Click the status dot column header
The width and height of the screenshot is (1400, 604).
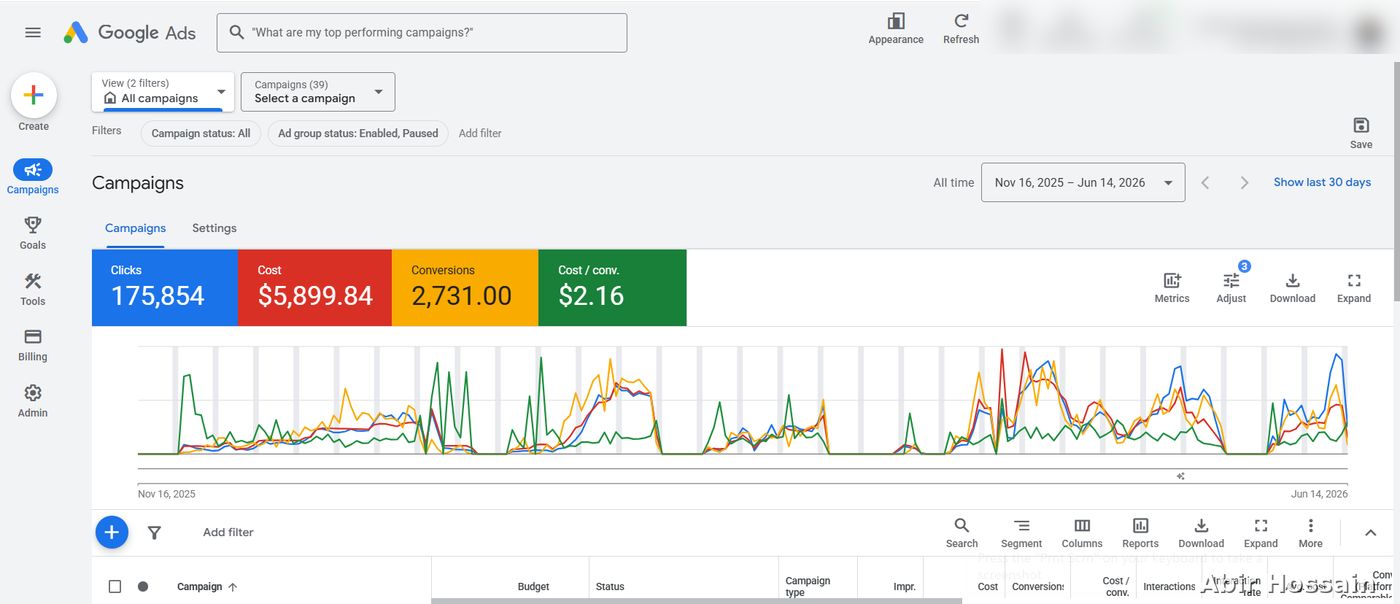click(143, 587)
